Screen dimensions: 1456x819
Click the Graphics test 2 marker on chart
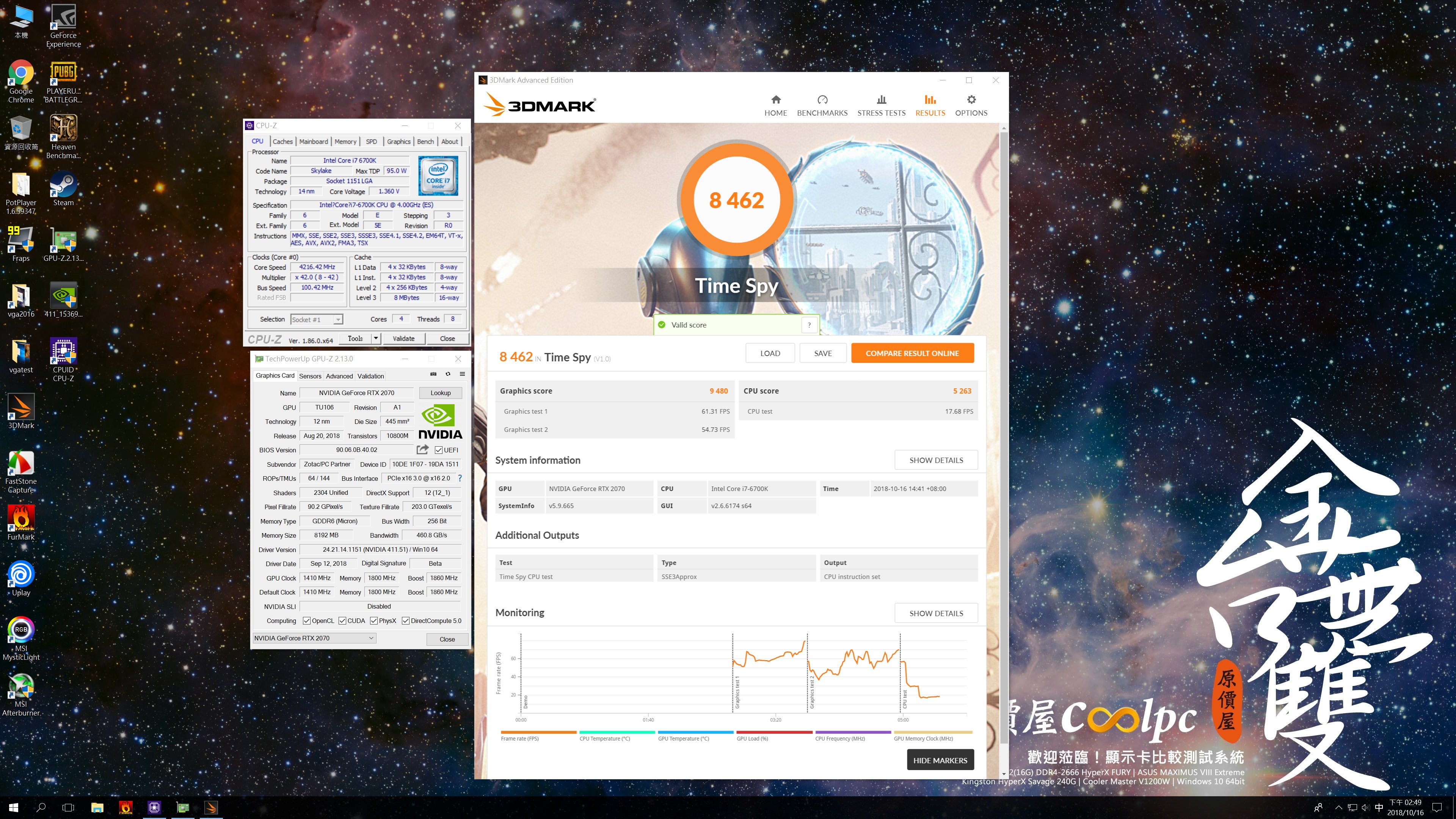812,692
